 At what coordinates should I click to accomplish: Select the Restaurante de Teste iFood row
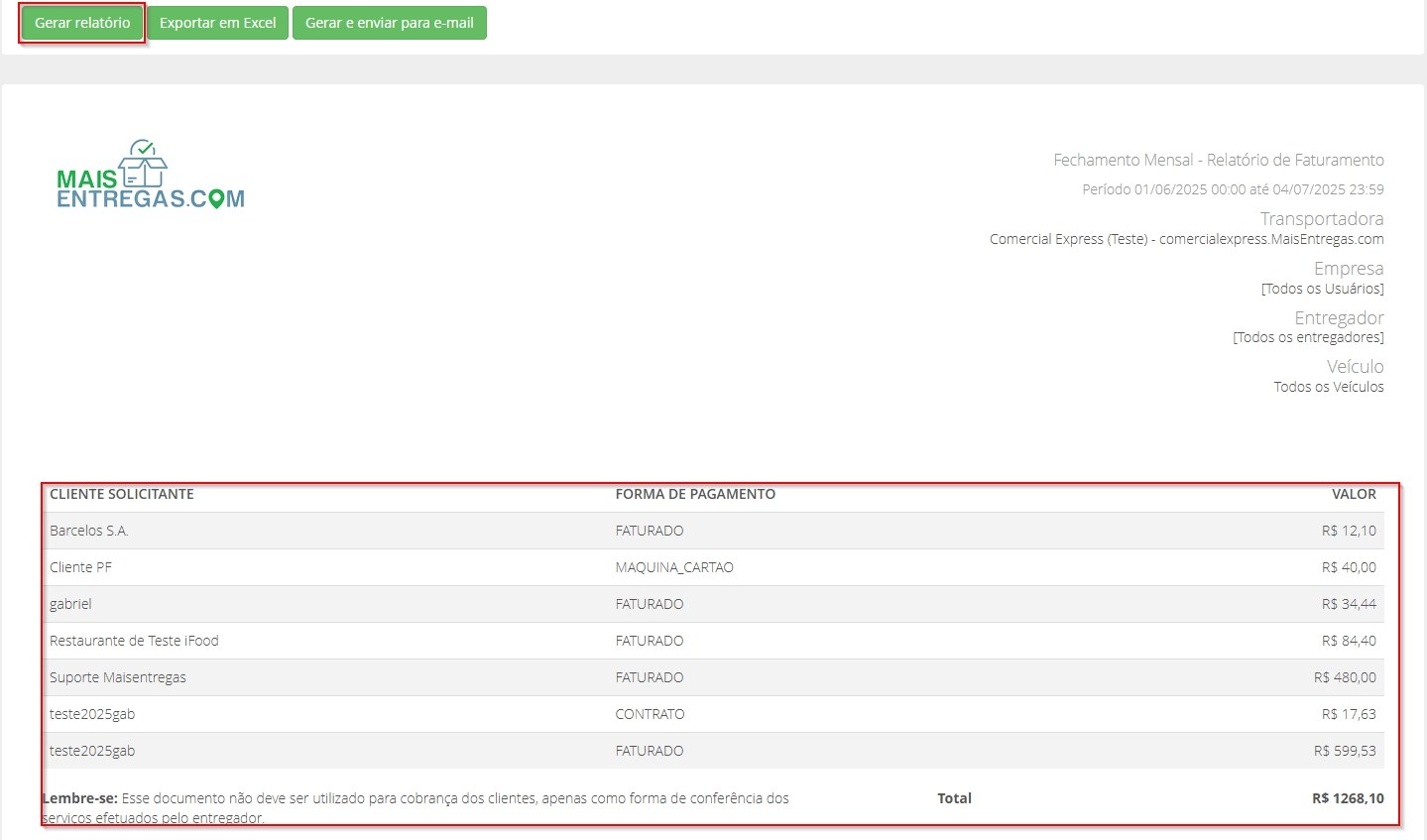tap(713, 641)
